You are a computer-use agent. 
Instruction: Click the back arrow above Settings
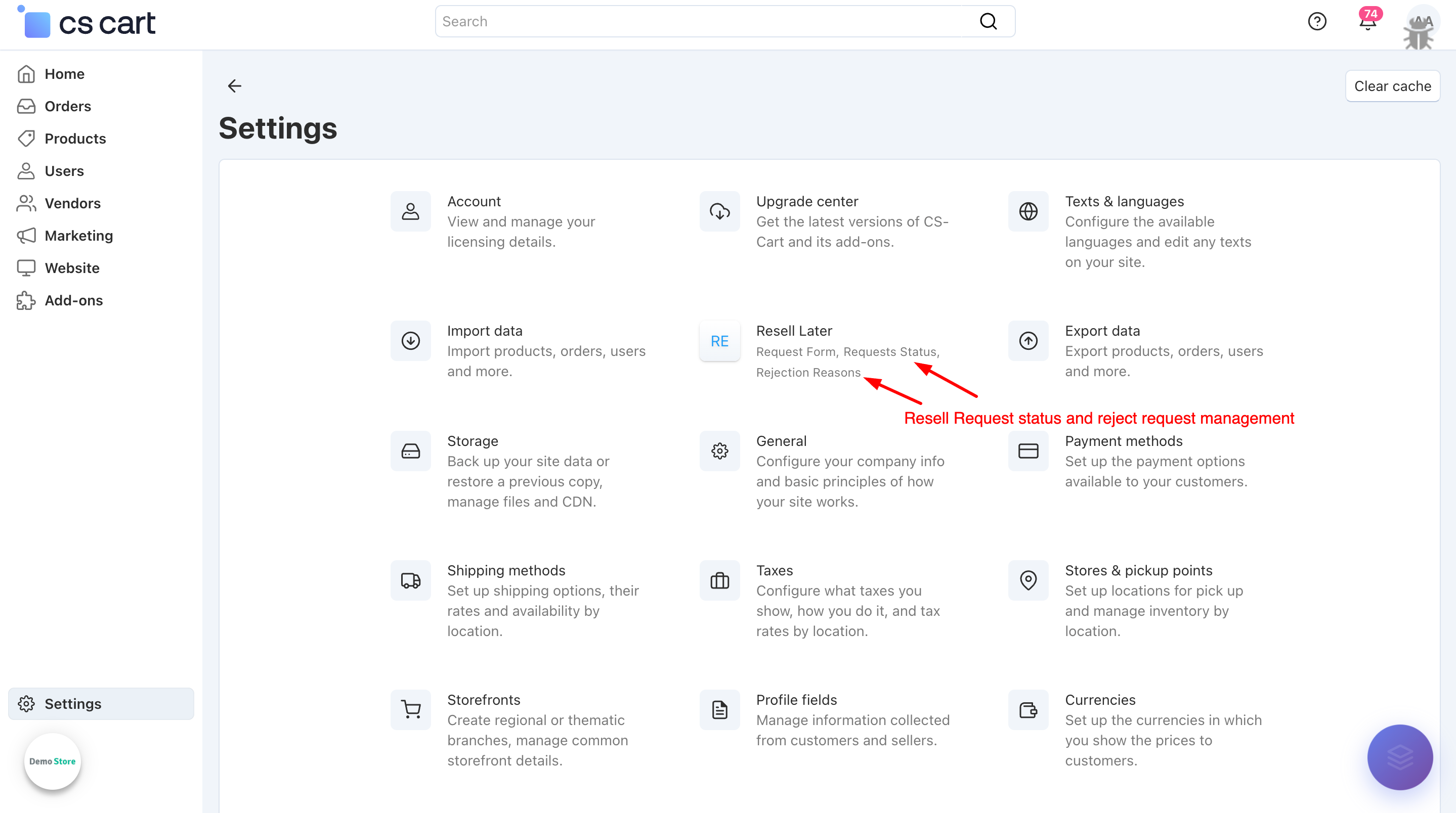coord(235,86)
